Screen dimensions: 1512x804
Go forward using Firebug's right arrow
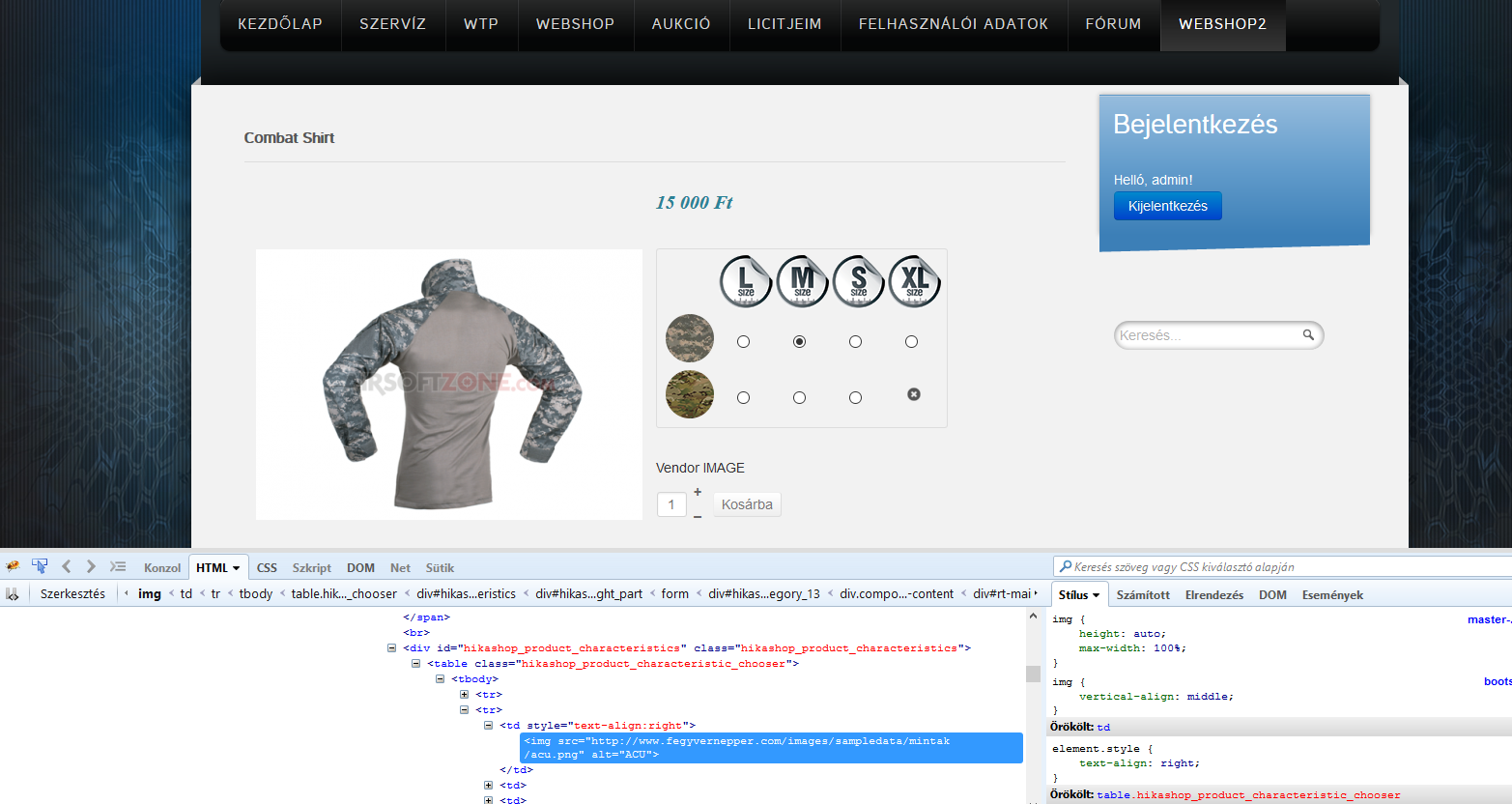[91, 566]
